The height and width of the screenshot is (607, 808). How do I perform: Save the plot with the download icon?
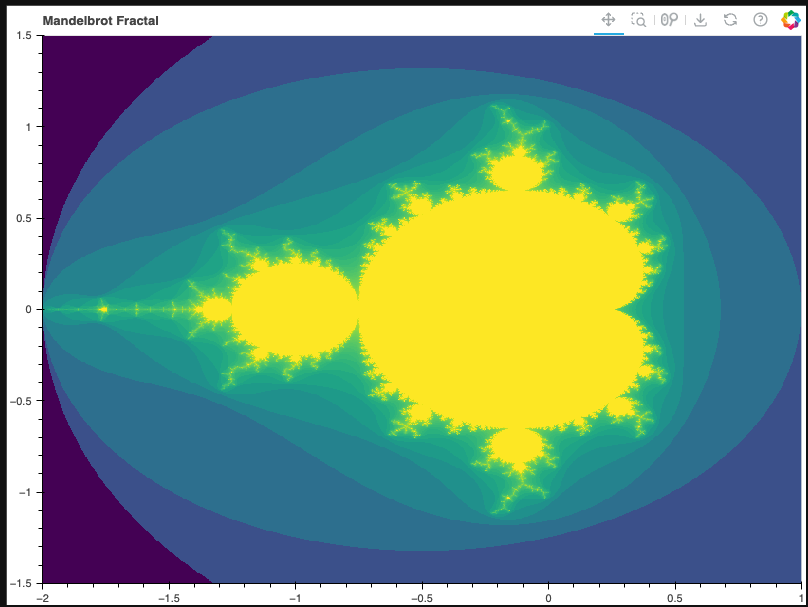(x=700, y=20)
